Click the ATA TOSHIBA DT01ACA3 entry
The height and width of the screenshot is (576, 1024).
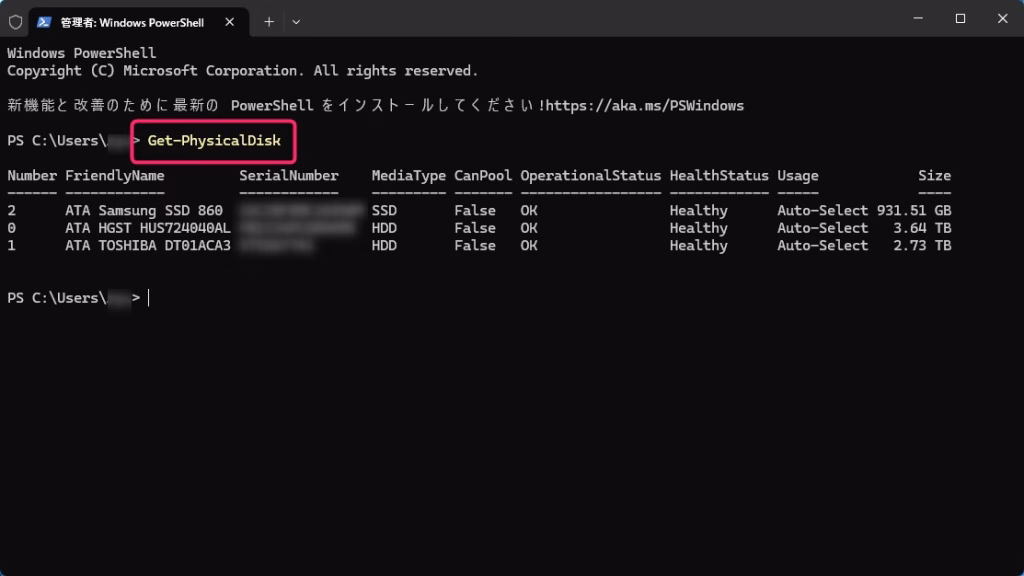(148, 246)
